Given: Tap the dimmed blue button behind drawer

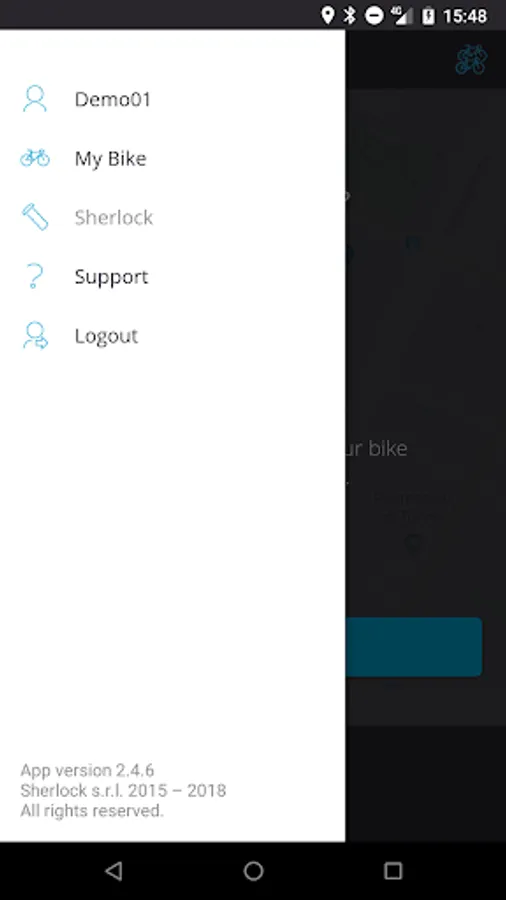Looking at the screenshot, I should (x=414, y=647).
